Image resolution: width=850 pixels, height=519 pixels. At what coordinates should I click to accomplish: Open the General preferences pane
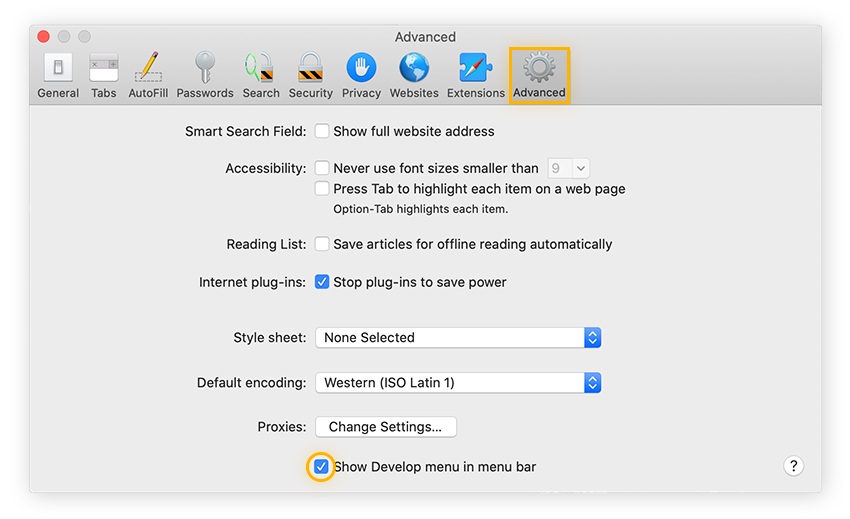58,76
